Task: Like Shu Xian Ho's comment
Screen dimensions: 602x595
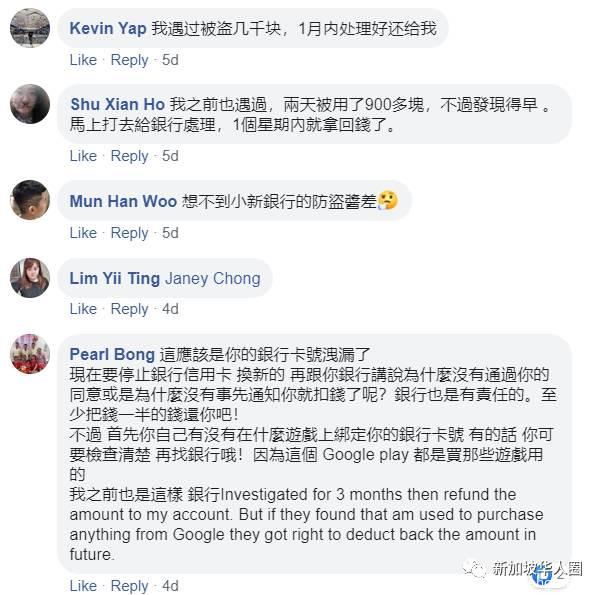Action: point(83,156)
